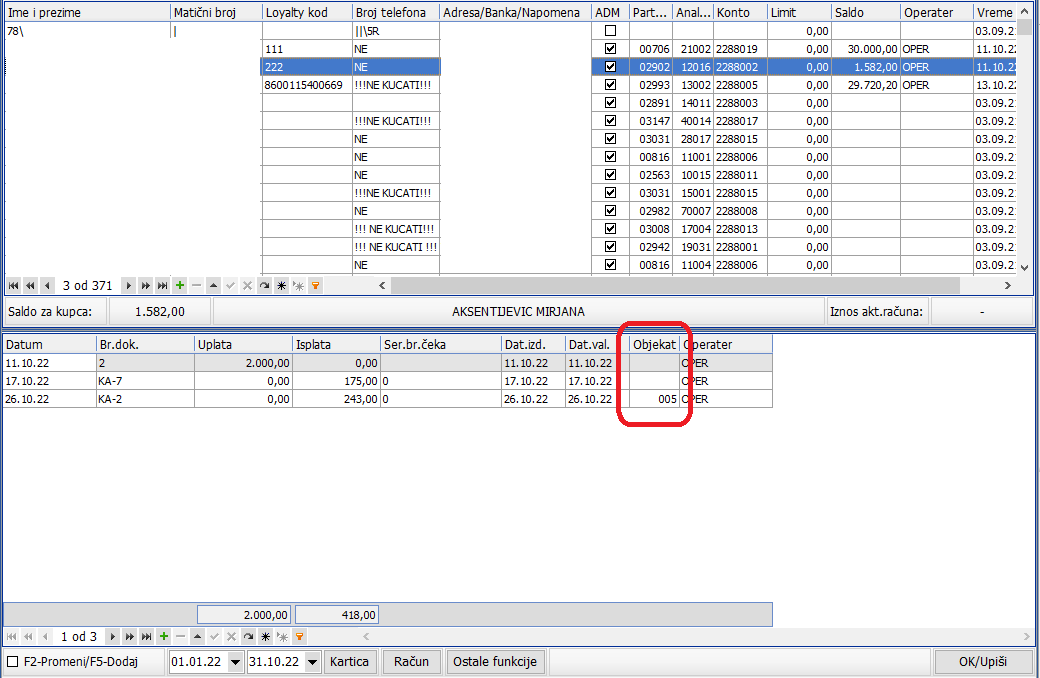Jump to last record in customer list navigator
This screenshot has height=678, width=1040.
point(163,286)
